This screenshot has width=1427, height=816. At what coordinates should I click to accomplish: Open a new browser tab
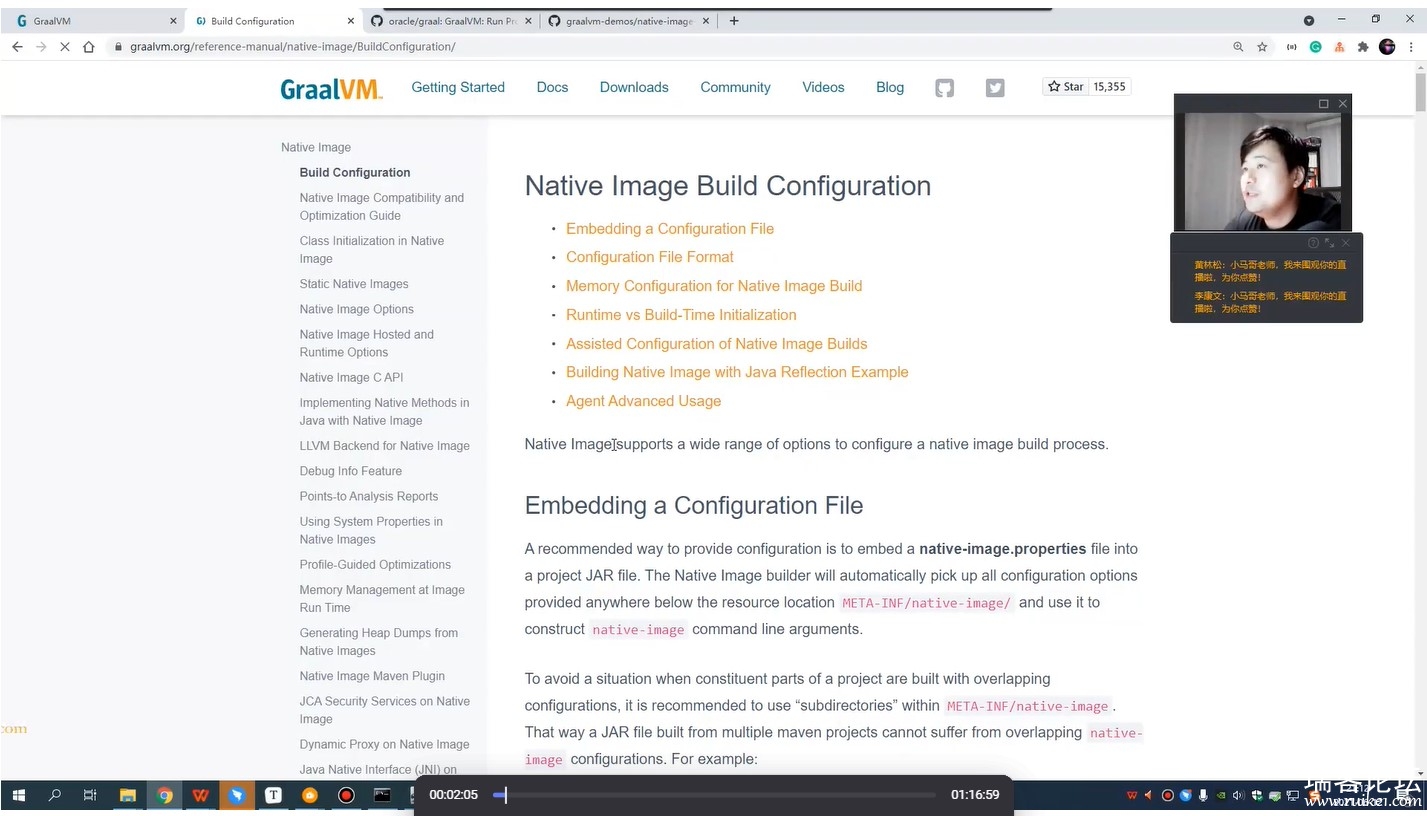[733, 21]
